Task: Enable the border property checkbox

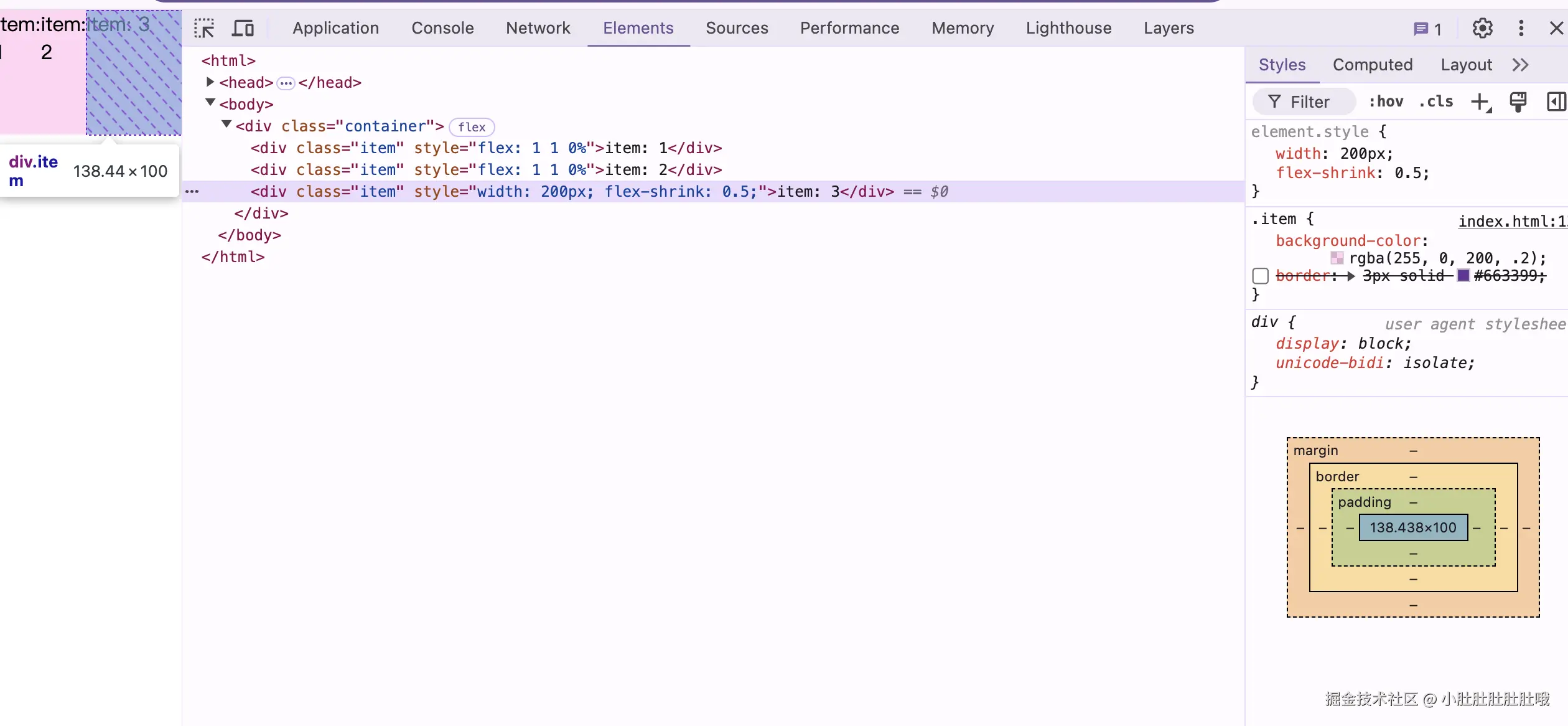Action: (1261, 276)
